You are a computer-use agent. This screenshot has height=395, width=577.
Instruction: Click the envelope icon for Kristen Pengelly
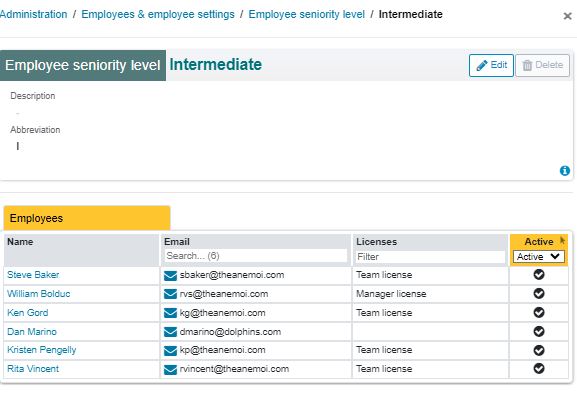click(170, 350)
